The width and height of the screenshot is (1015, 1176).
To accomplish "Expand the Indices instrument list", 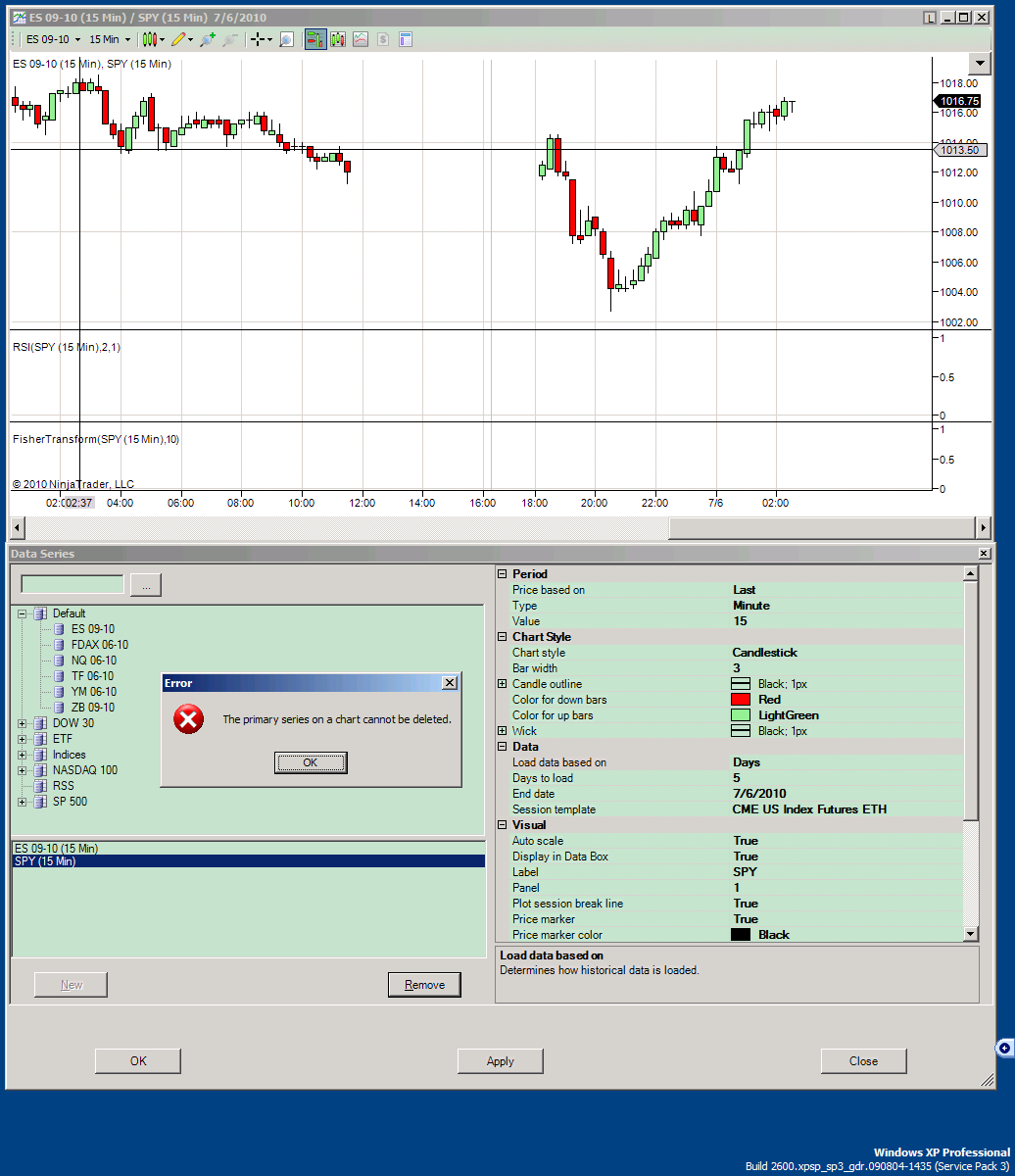I will point(23,755).
